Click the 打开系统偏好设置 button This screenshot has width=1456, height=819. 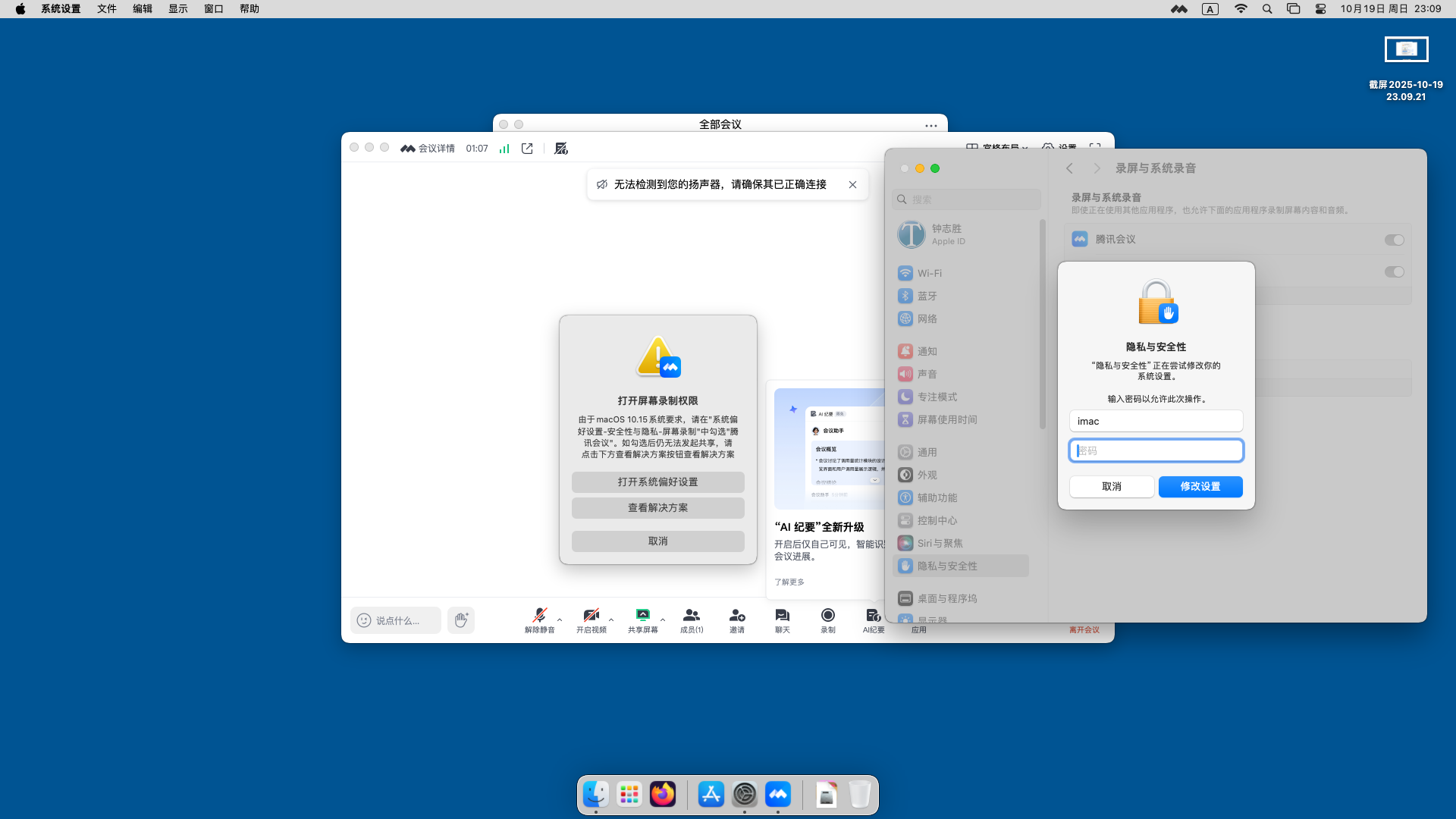(657, 482)
